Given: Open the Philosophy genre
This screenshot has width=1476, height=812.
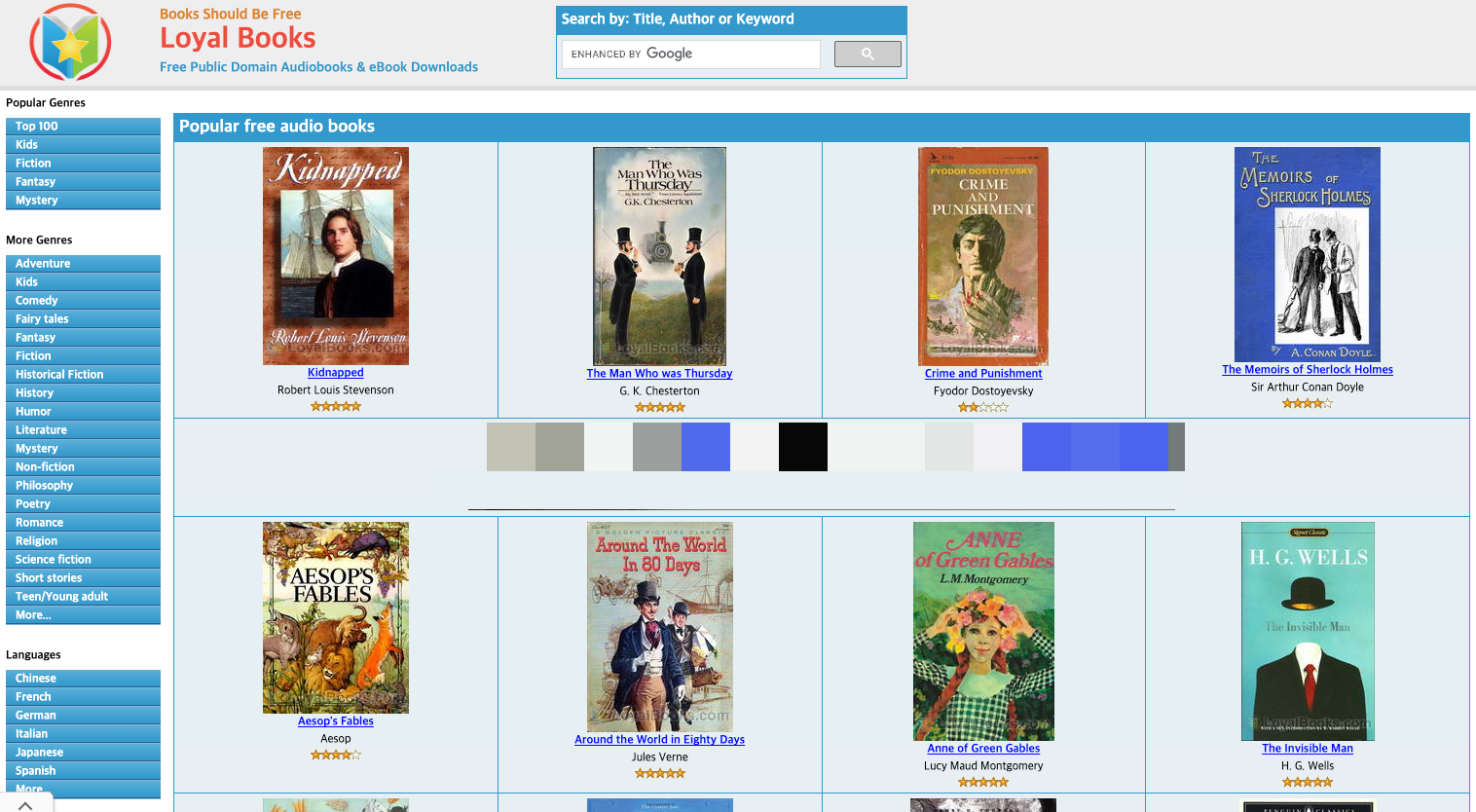Looking at the screenshot, I should pos(83,486).
